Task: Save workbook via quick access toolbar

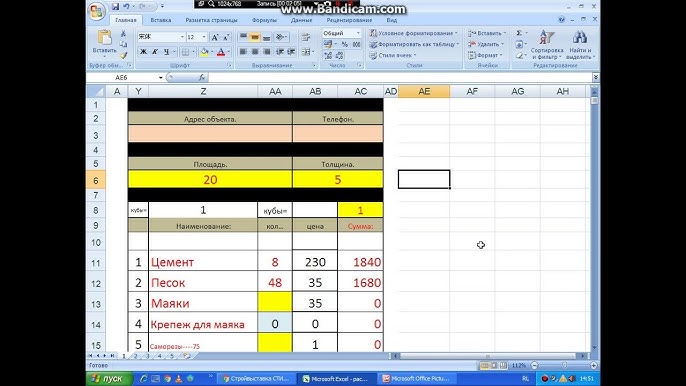Action: click(116, 7)
